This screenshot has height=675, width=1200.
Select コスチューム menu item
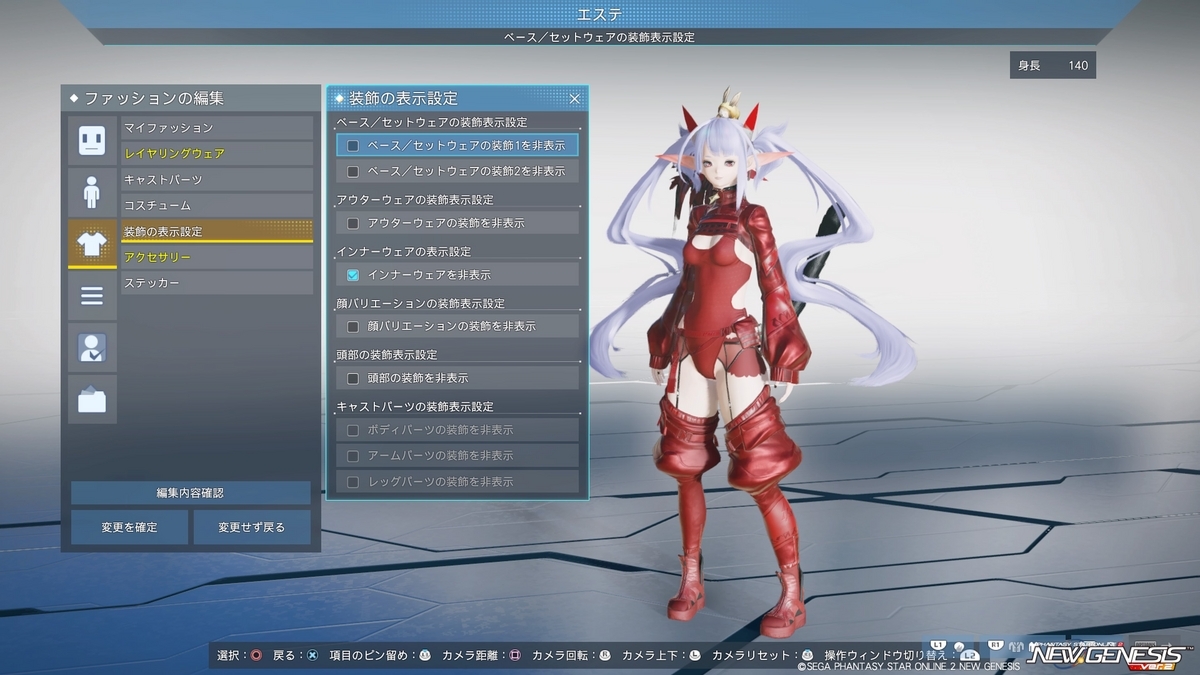coord(217,206)
